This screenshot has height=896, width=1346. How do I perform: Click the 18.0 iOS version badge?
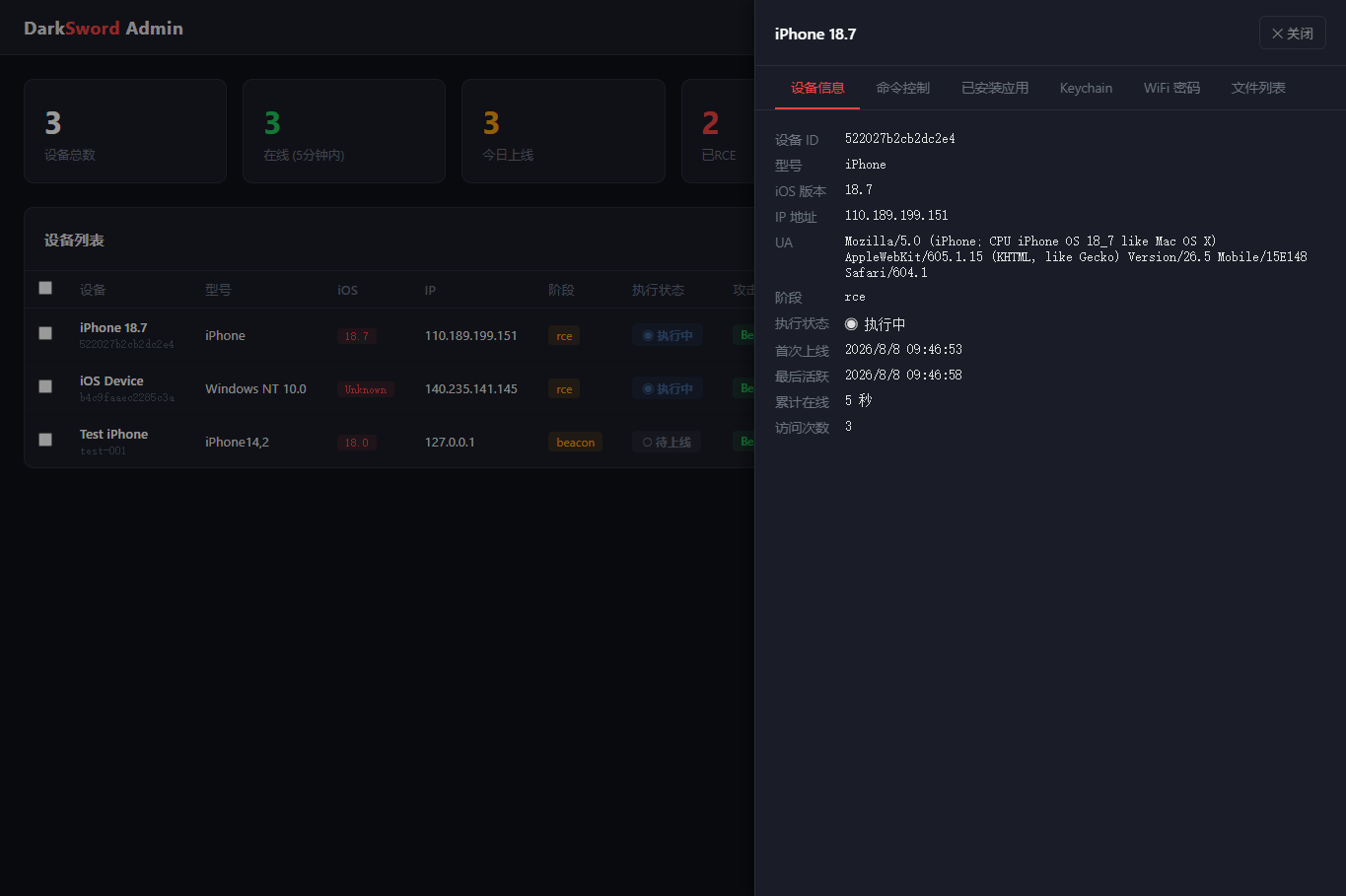pyautogui.click(x=357, y=443)
